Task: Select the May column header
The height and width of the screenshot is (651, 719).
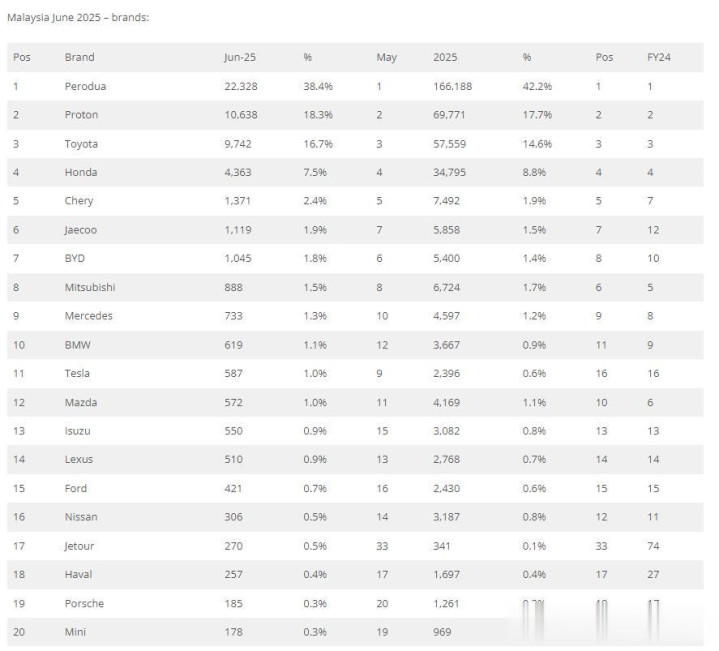Action: [387, 57]
